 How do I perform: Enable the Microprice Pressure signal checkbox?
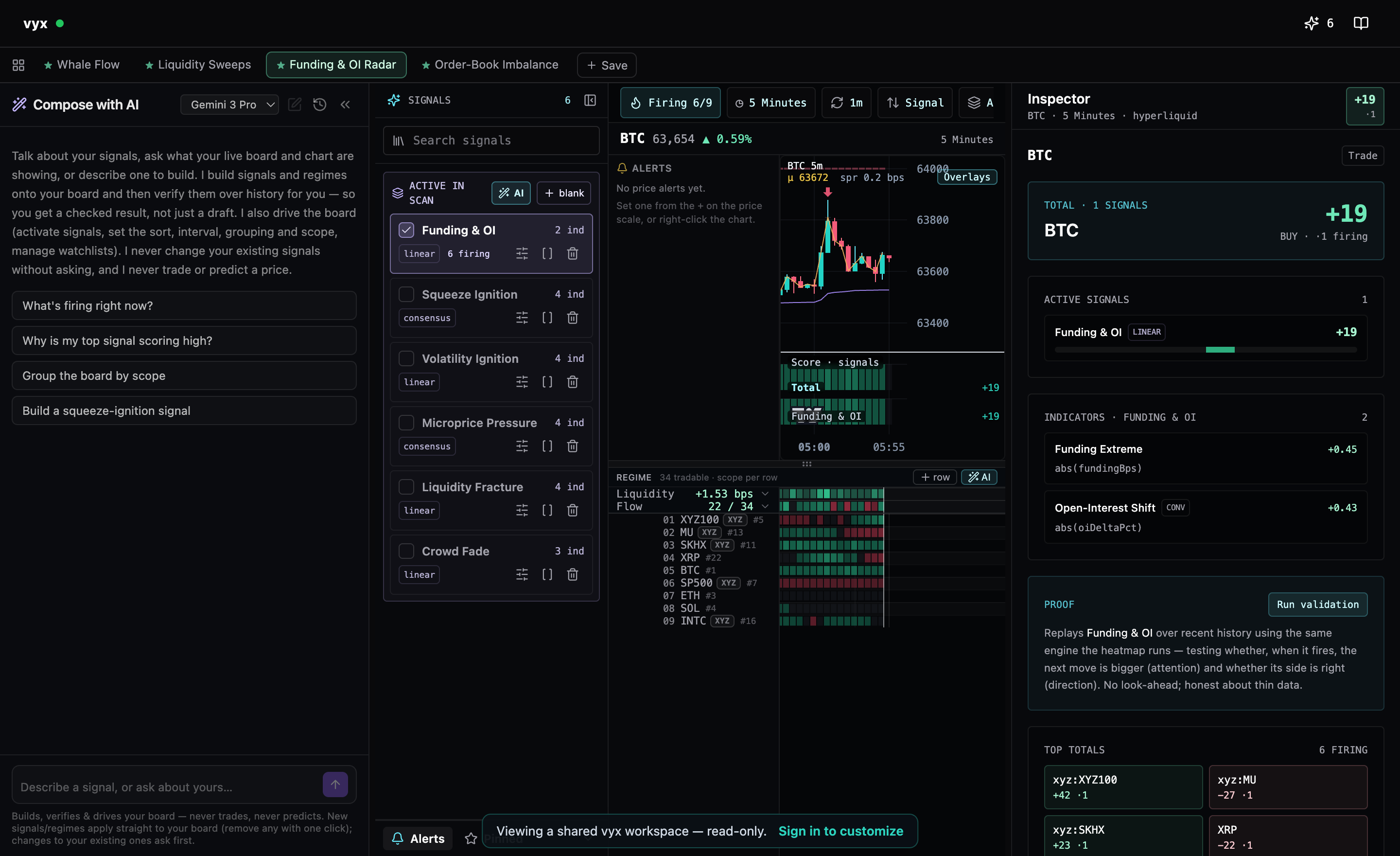coord(406,423)
